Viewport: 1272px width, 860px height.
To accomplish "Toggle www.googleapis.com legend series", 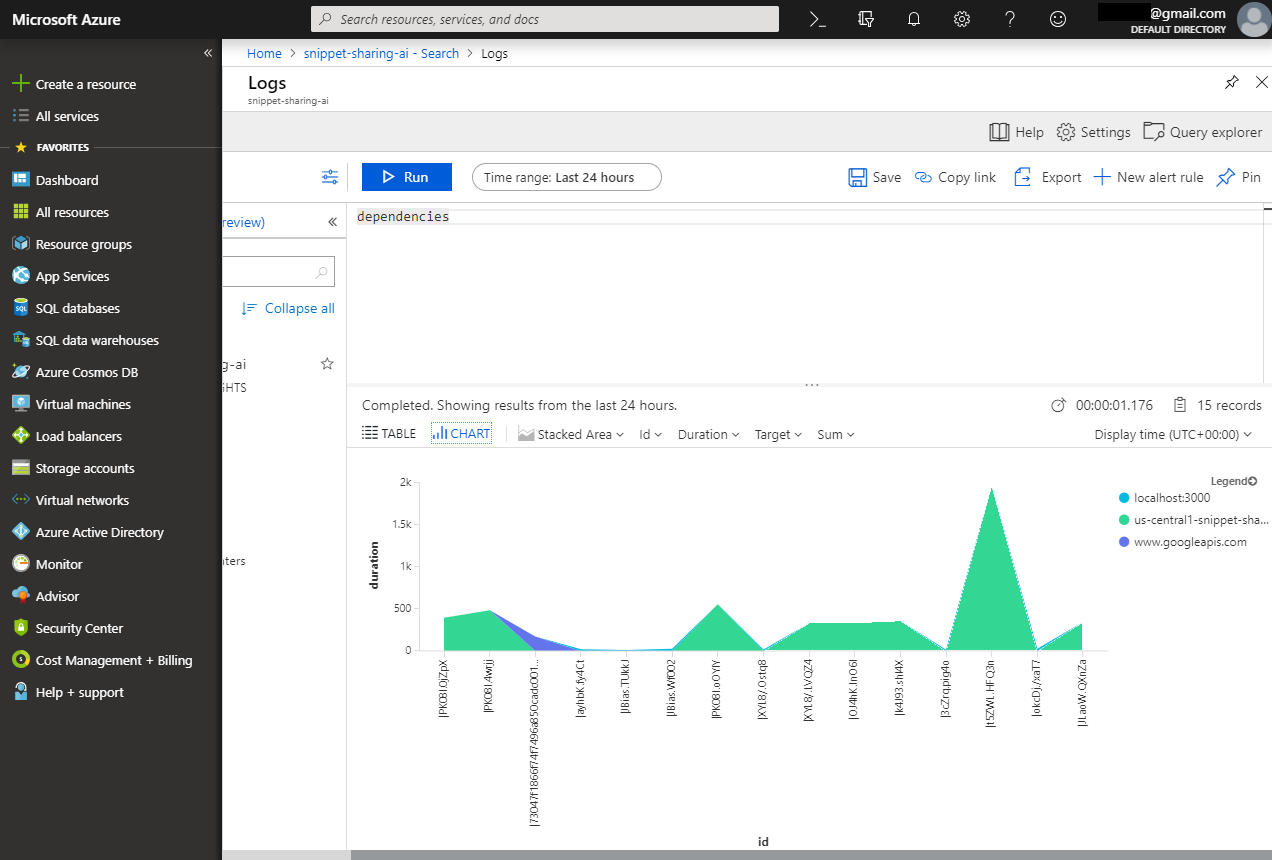I will coord(1182,542).
